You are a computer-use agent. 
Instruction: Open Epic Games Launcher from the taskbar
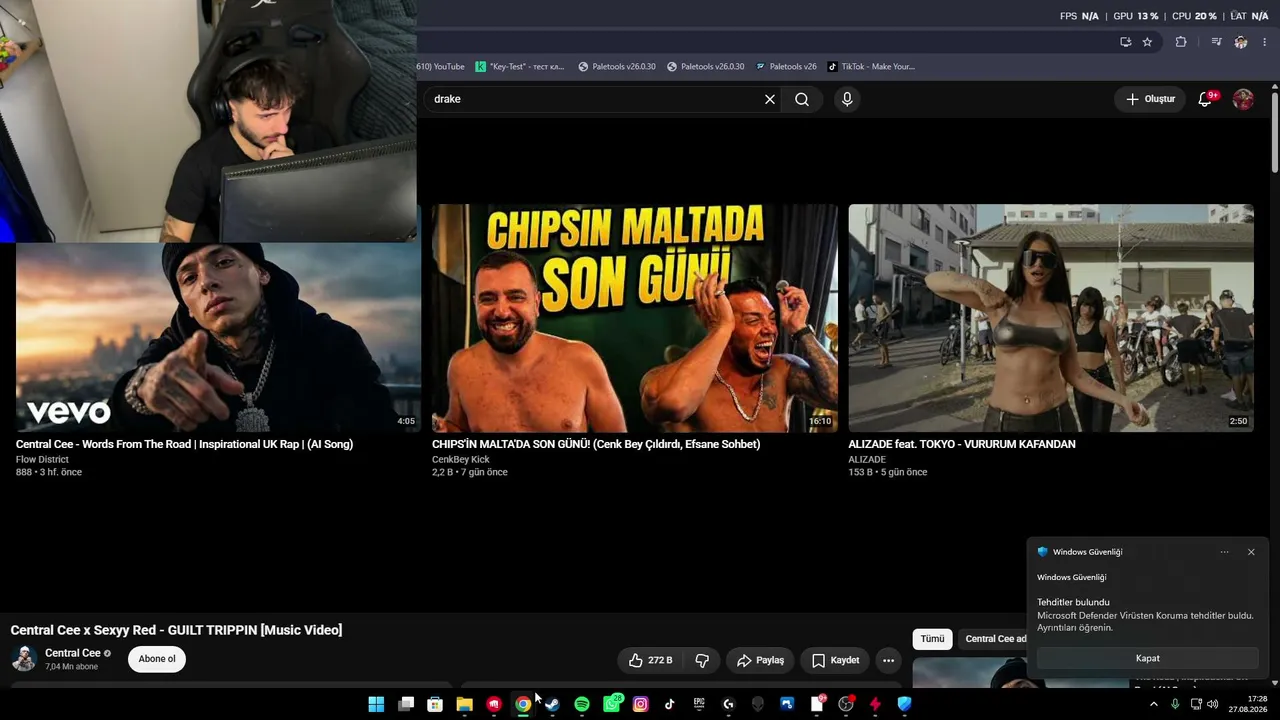point(699,704)
